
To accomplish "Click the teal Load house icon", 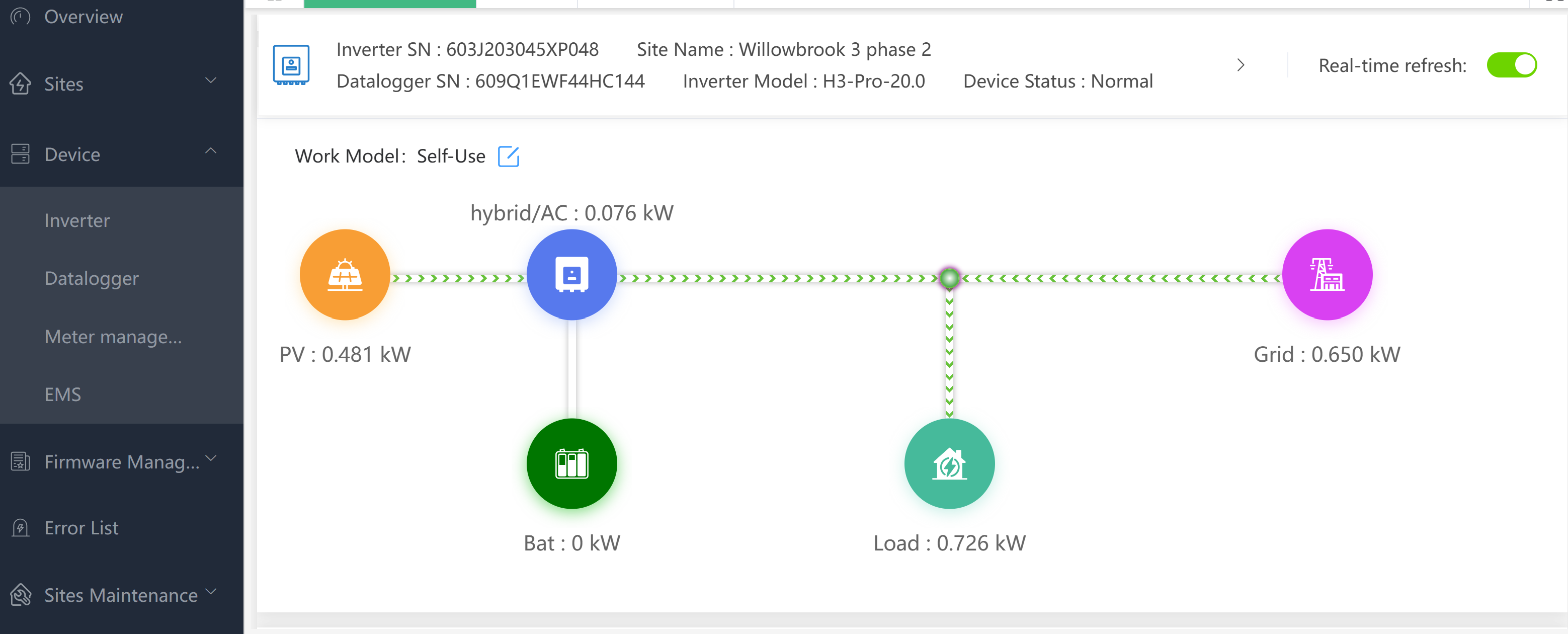I will coord(949,463).
